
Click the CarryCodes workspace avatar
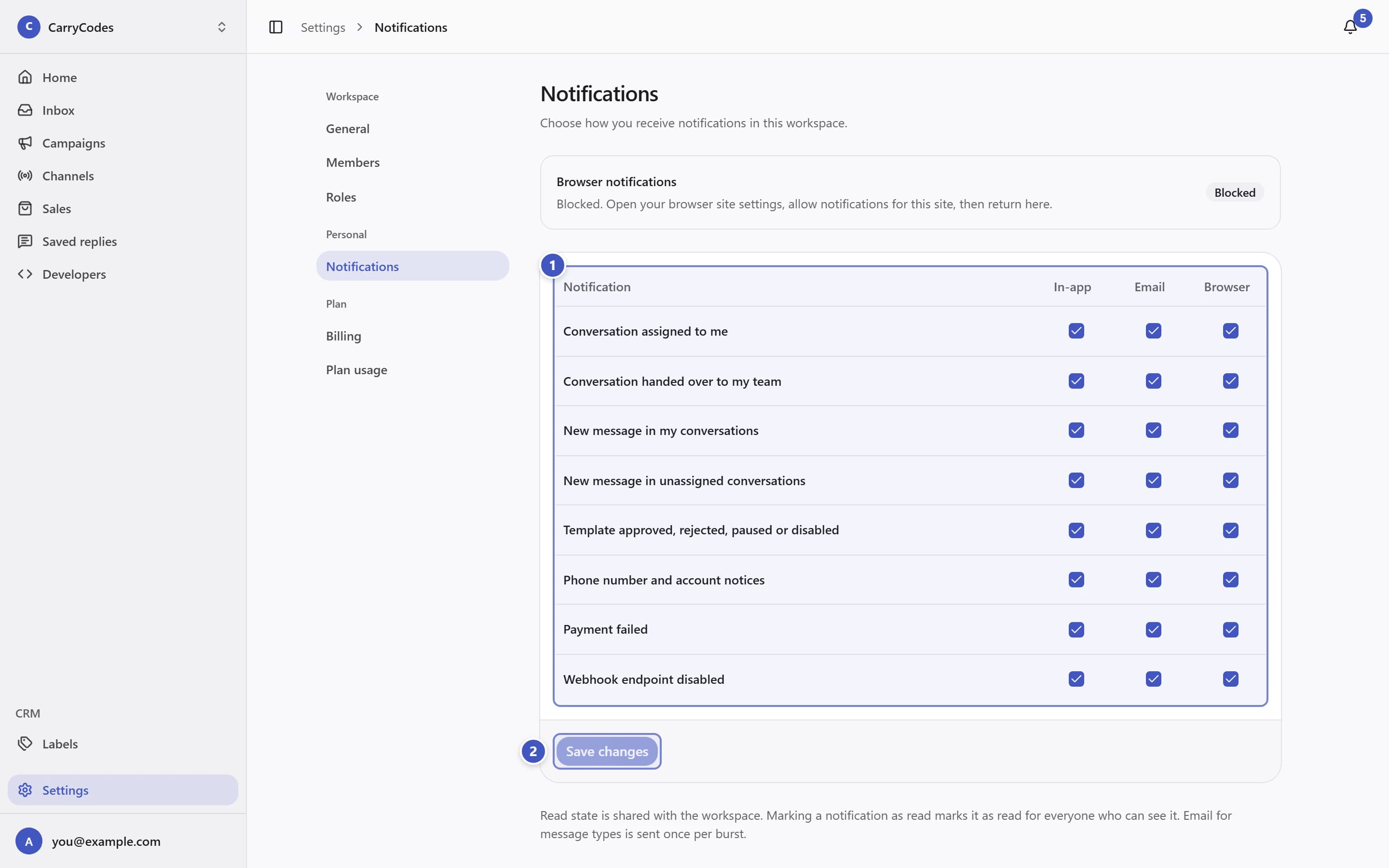[x=29, y=27]
